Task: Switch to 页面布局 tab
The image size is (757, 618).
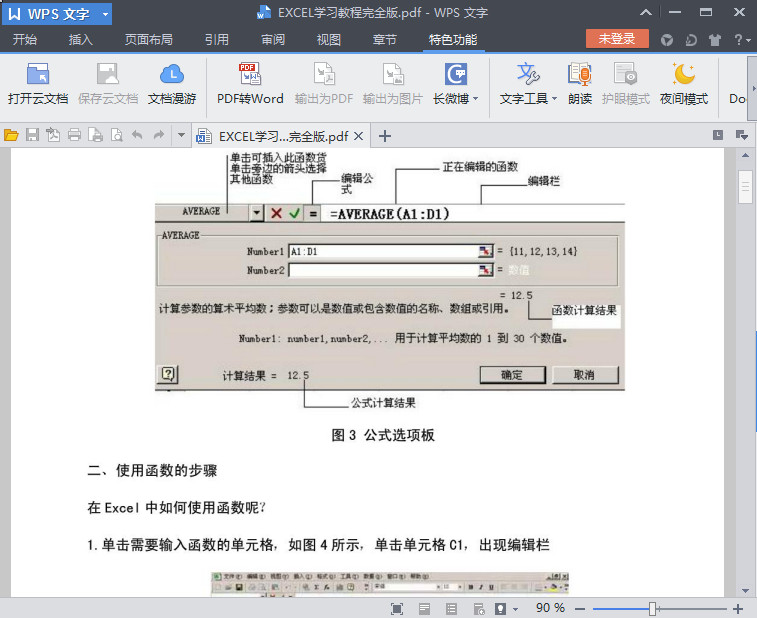Action: (149, 40)
